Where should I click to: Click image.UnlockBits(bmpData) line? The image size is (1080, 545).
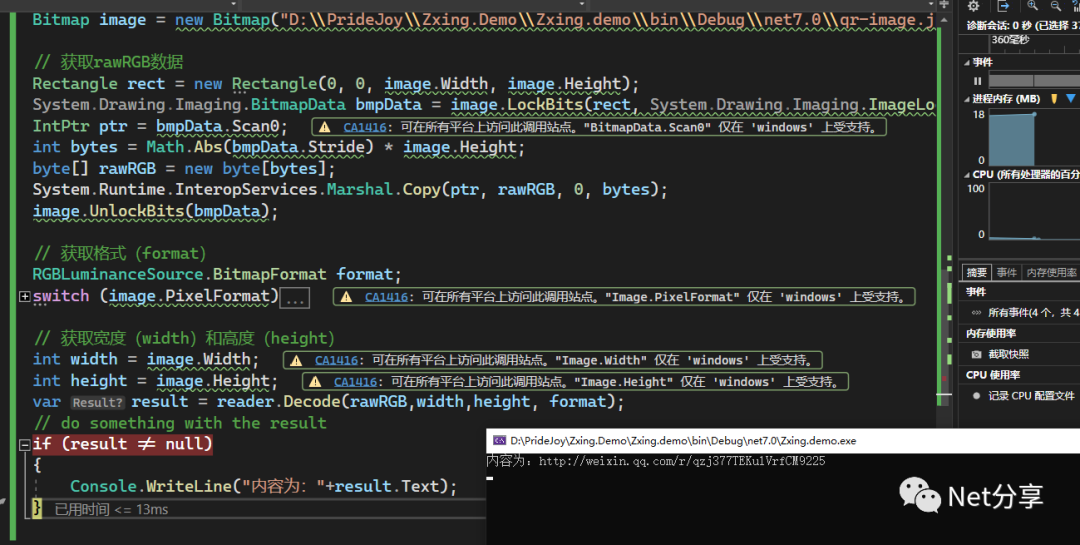pyautogui.click(x=155, y=211)
